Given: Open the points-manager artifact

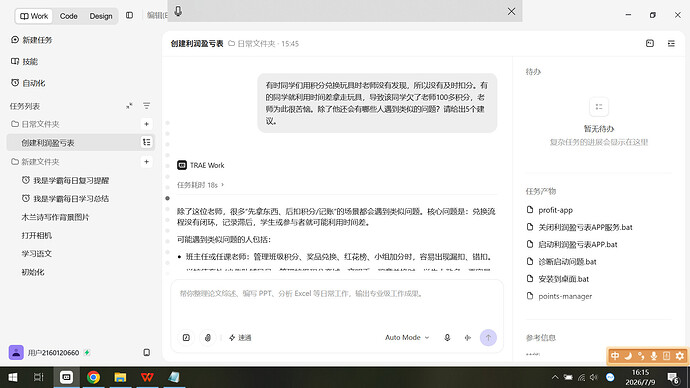Looking at the screenshot, I should (559, 296).
